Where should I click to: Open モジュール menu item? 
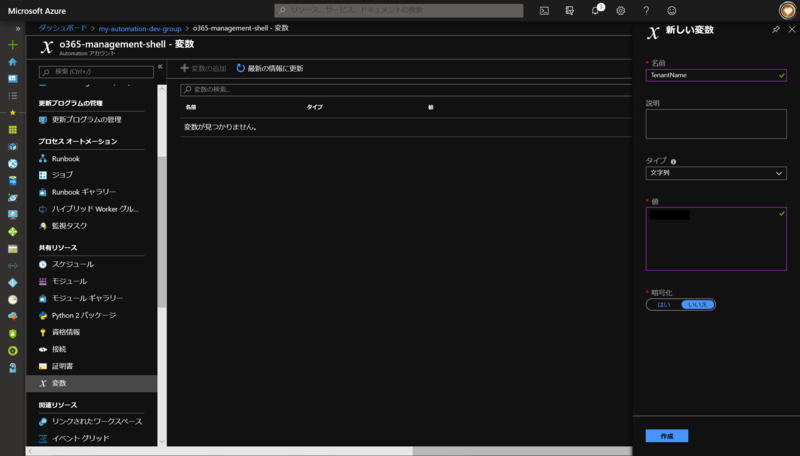tap(92, 282)
